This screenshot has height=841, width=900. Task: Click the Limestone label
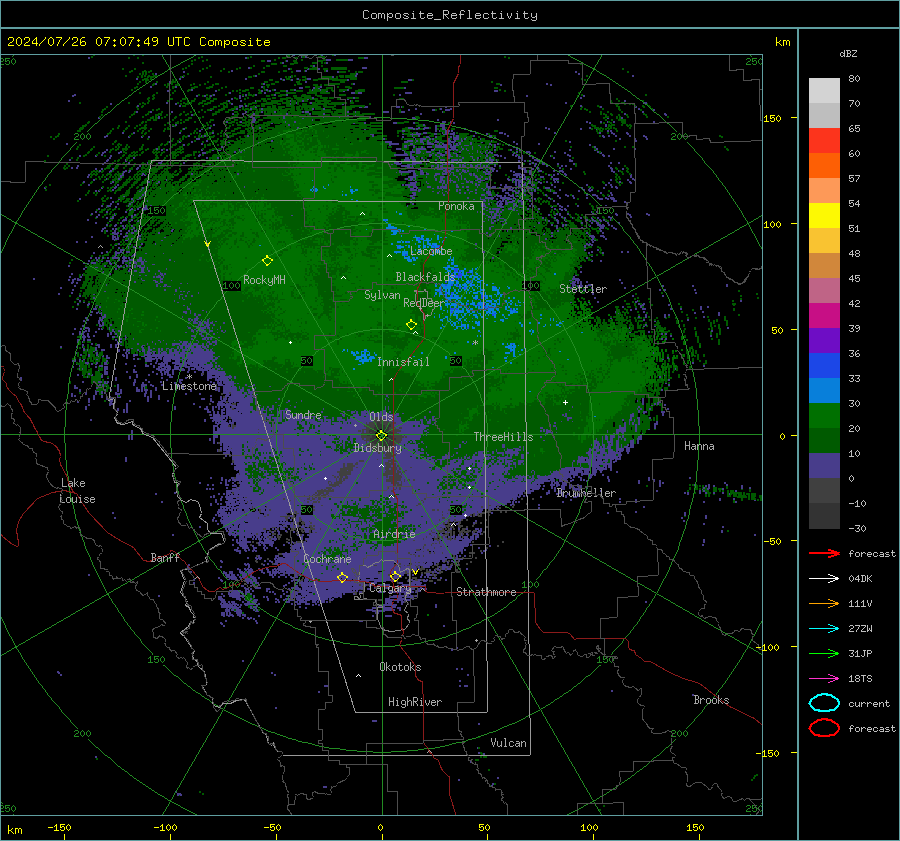(x=189, y=386)
